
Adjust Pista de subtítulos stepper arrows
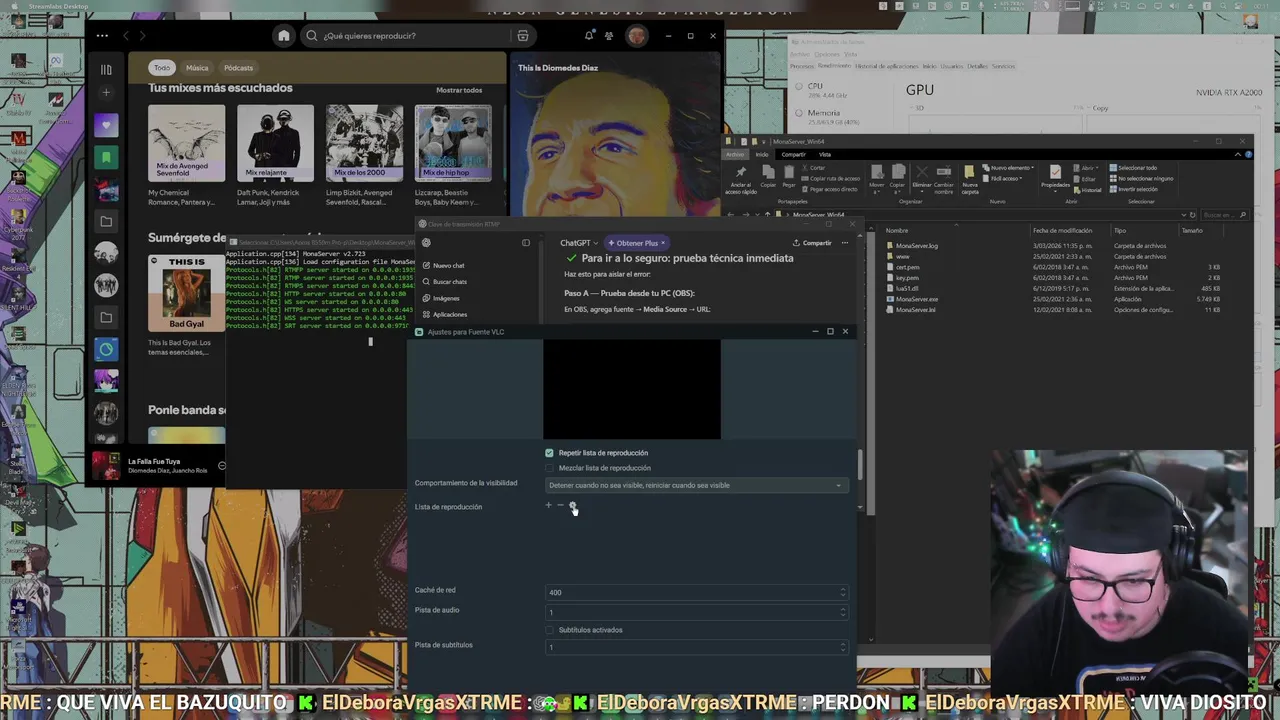pyautogui.click(x=843, y=647)
